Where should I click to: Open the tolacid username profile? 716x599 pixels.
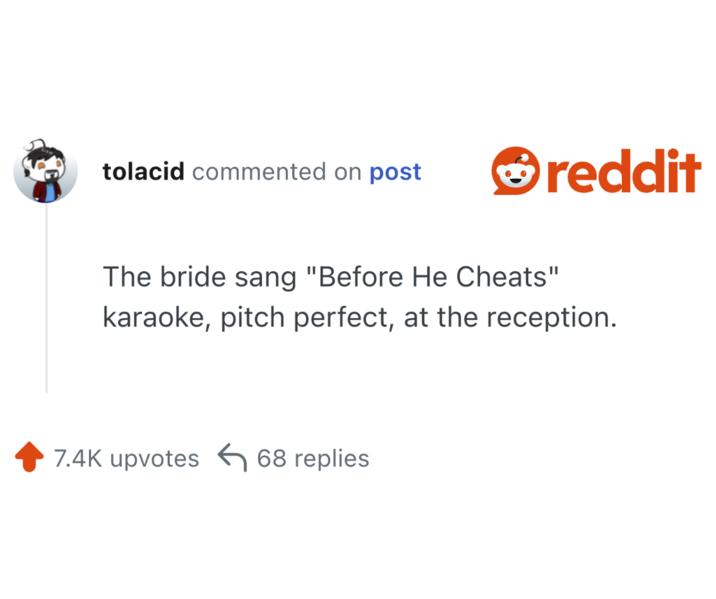(143, 172)
